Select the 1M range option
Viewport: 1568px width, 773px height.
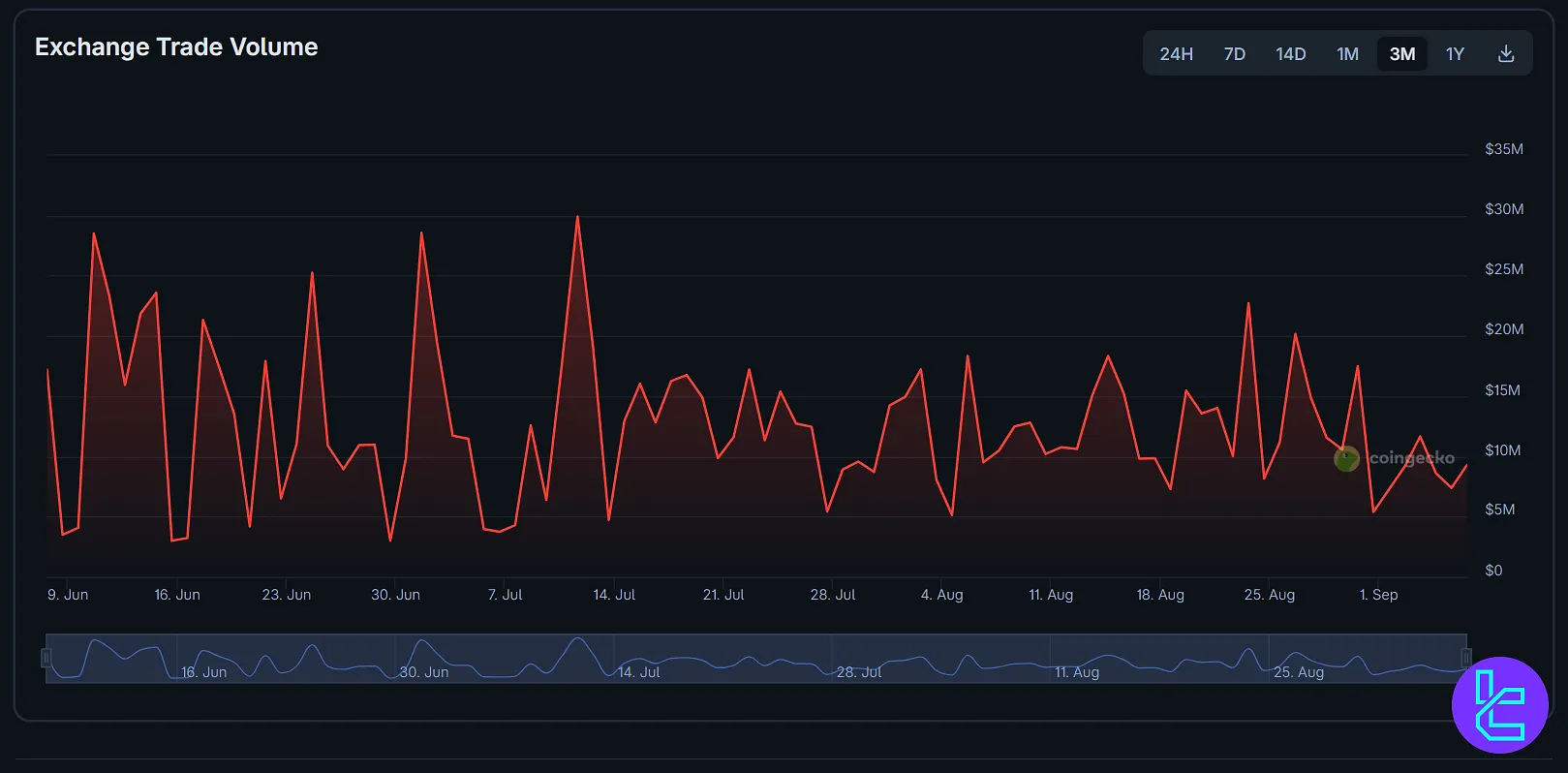1347,54
